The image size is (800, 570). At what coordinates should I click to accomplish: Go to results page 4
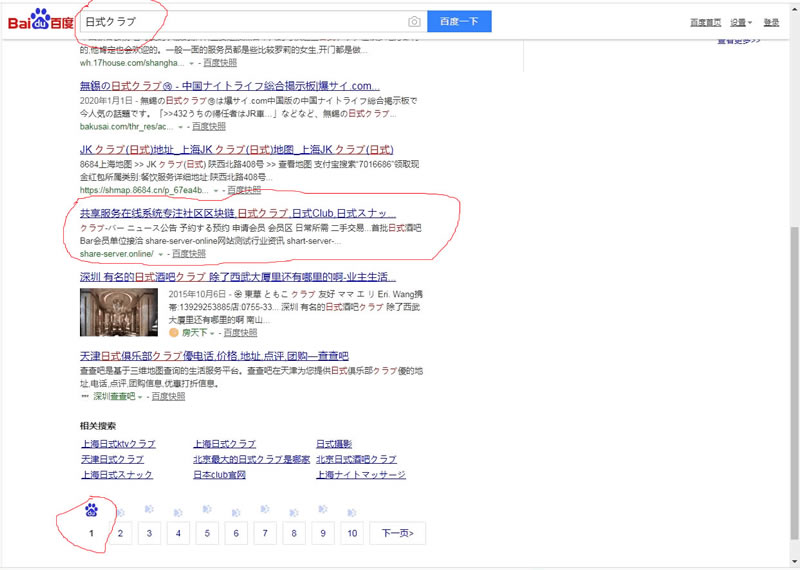pyautogui.click(x=178, y=533)
